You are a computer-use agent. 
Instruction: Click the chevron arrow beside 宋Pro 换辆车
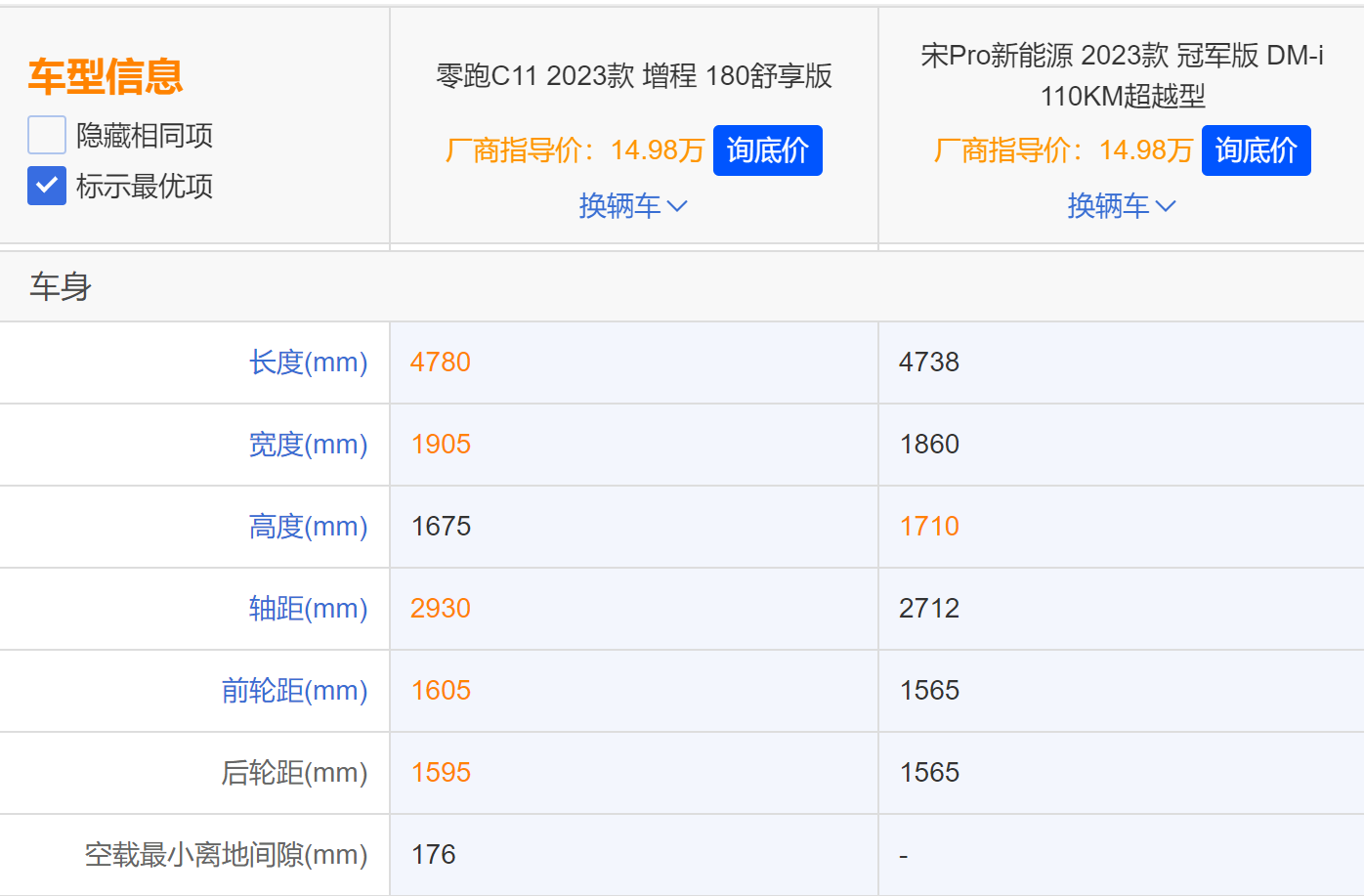click(x=1166, y=206)
